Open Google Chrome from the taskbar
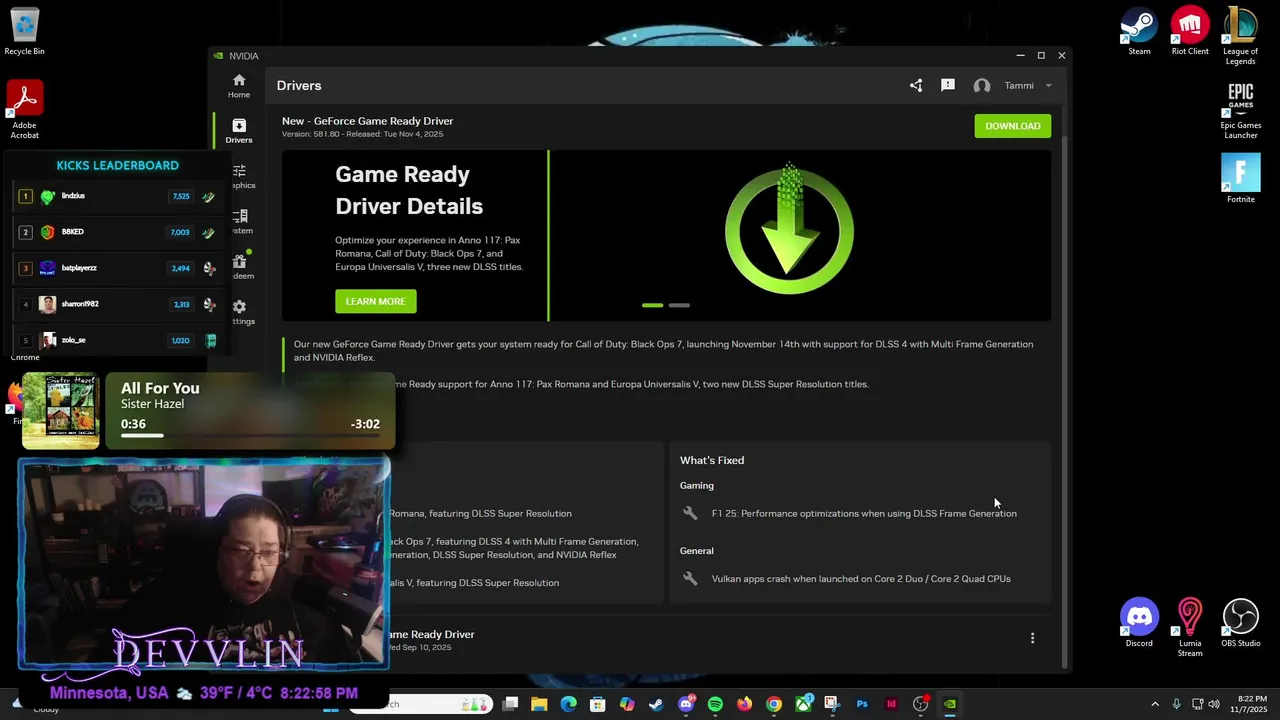 click(x=774, y=704)
